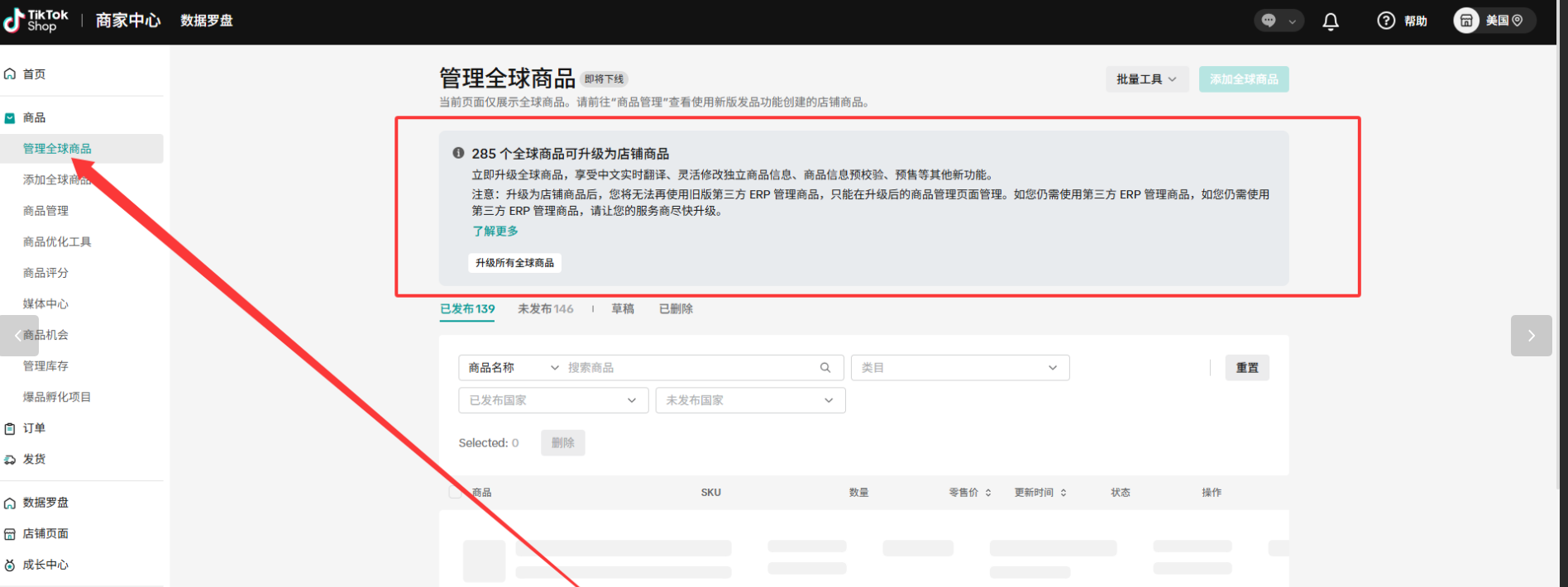Viewport: 1568px width, 587px height.
Task: Click the help question mark icon
Action: [1386, 21]
